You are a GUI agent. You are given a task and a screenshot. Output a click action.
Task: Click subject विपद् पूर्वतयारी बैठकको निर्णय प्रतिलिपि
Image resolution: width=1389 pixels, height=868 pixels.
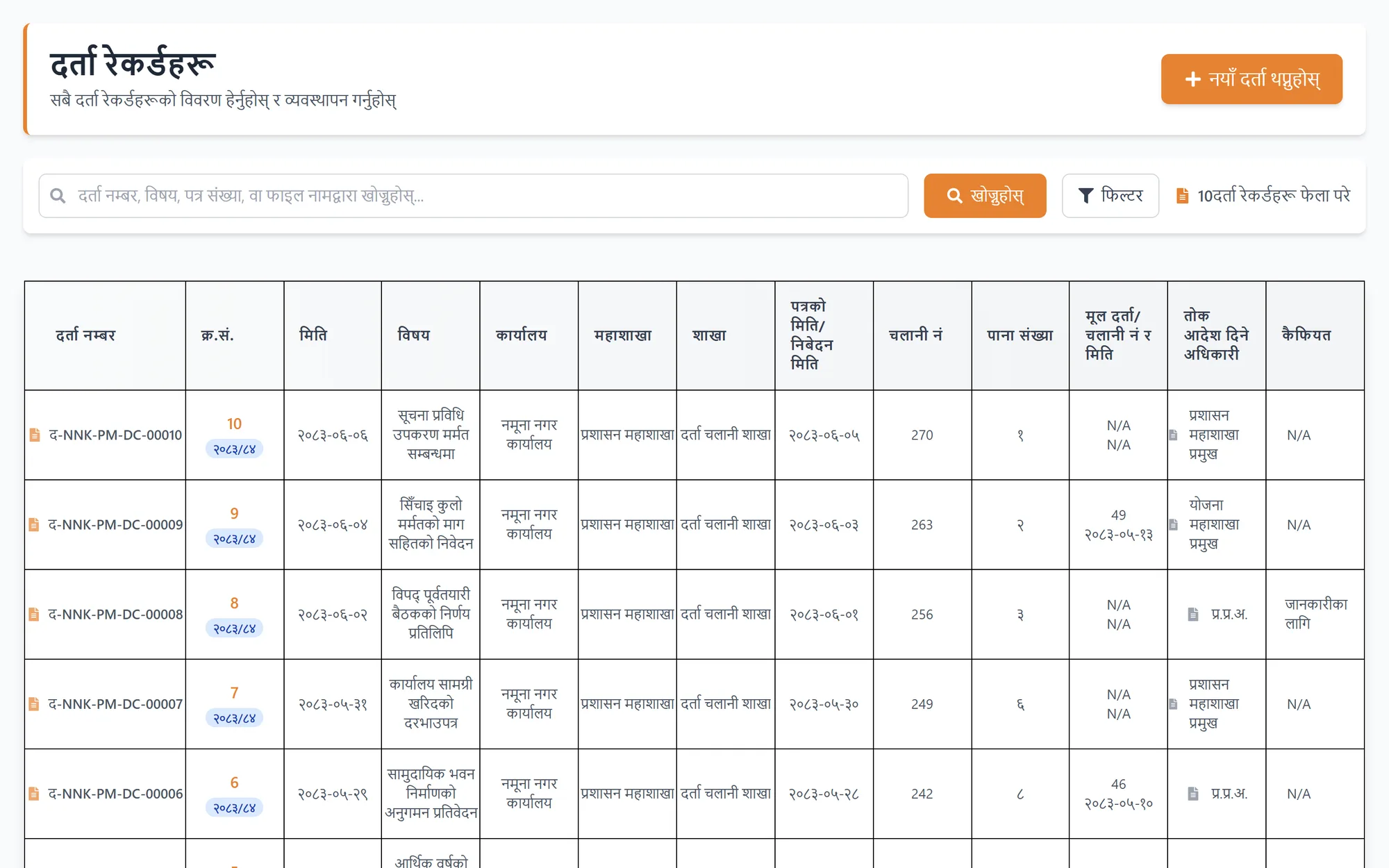[x=431, y=614]
